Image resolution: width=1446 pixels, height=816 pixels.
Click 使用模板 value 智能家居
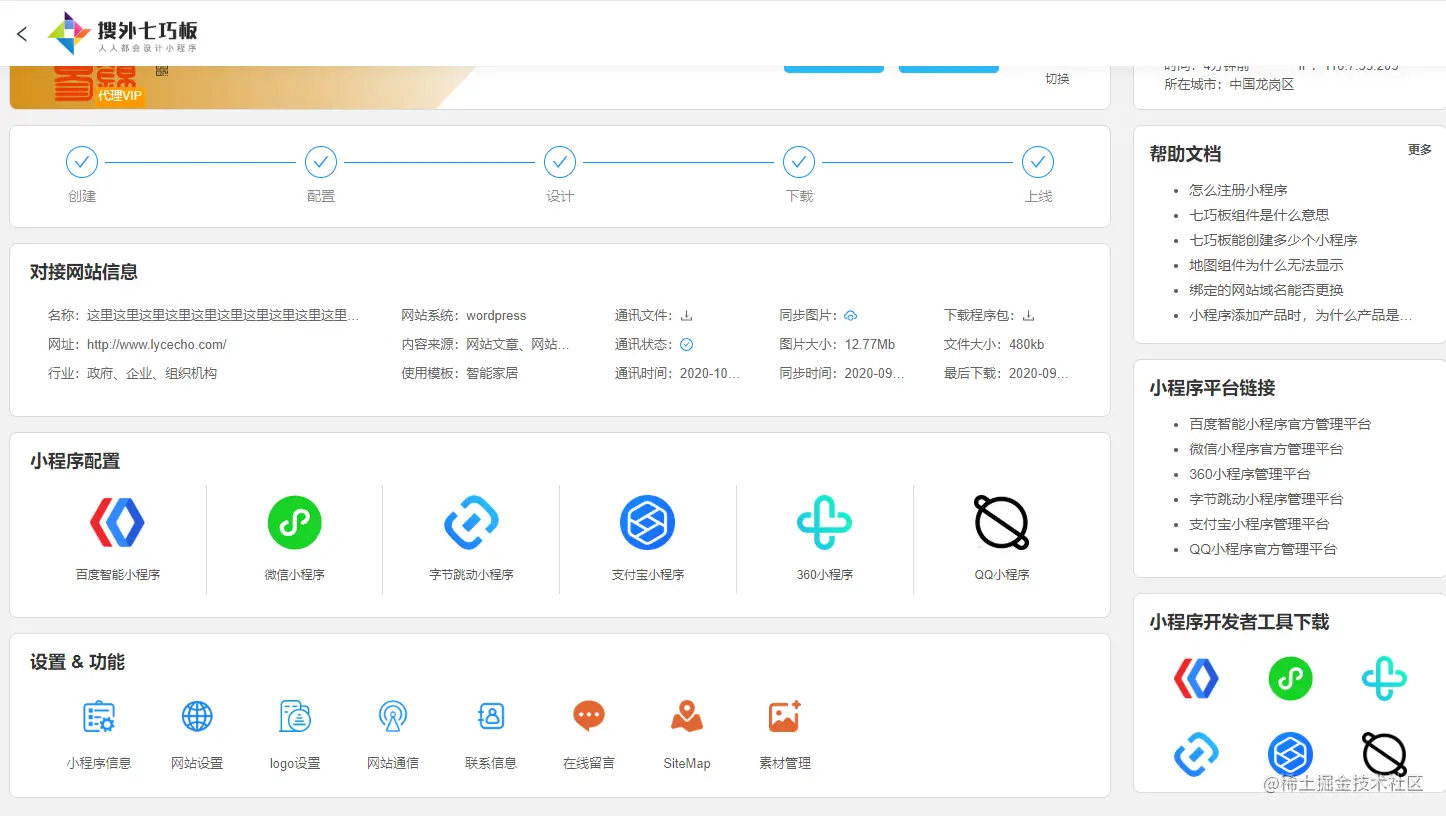(x=492, y=373)
